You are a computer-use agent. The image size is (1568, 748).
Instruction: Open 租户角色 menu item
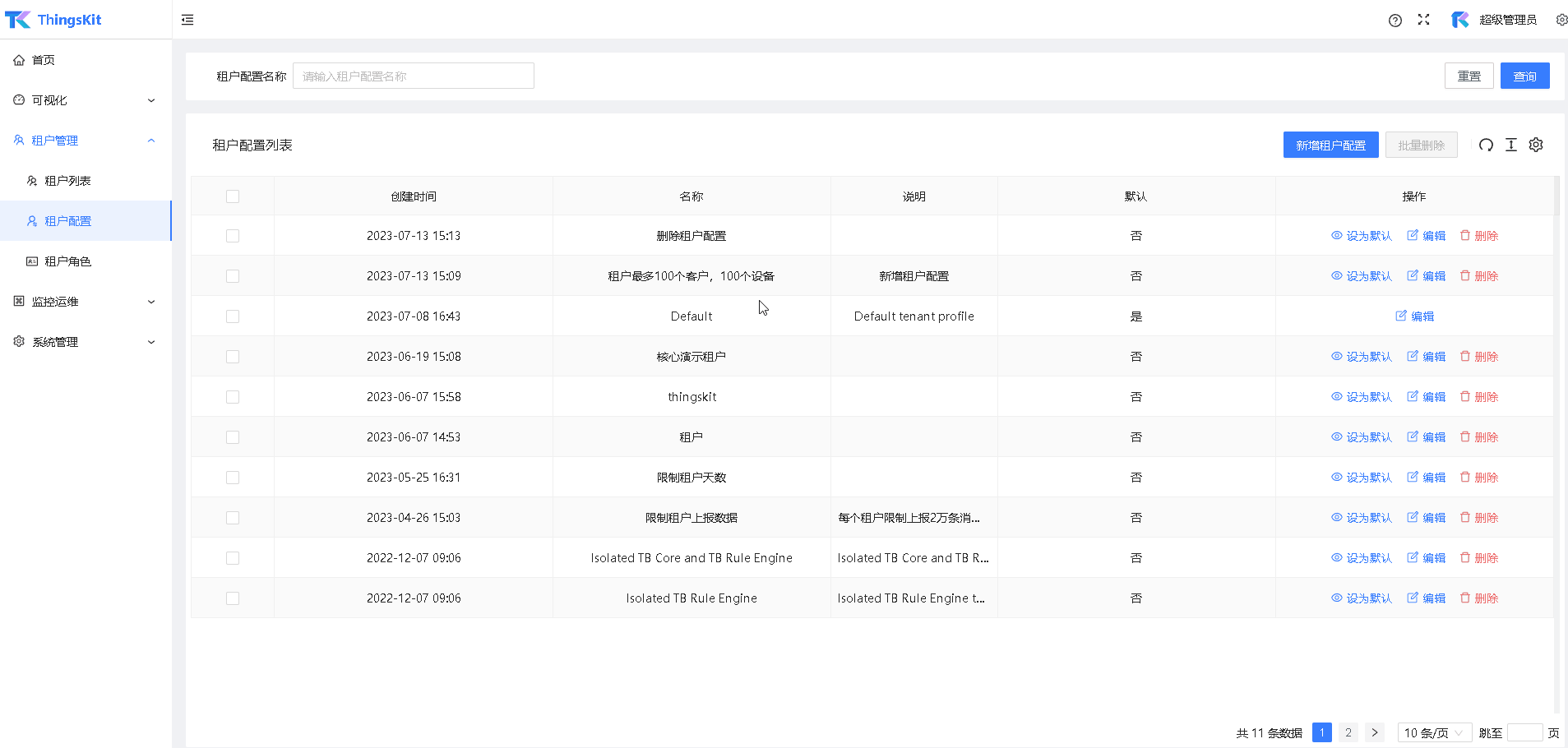pos(86,261)
